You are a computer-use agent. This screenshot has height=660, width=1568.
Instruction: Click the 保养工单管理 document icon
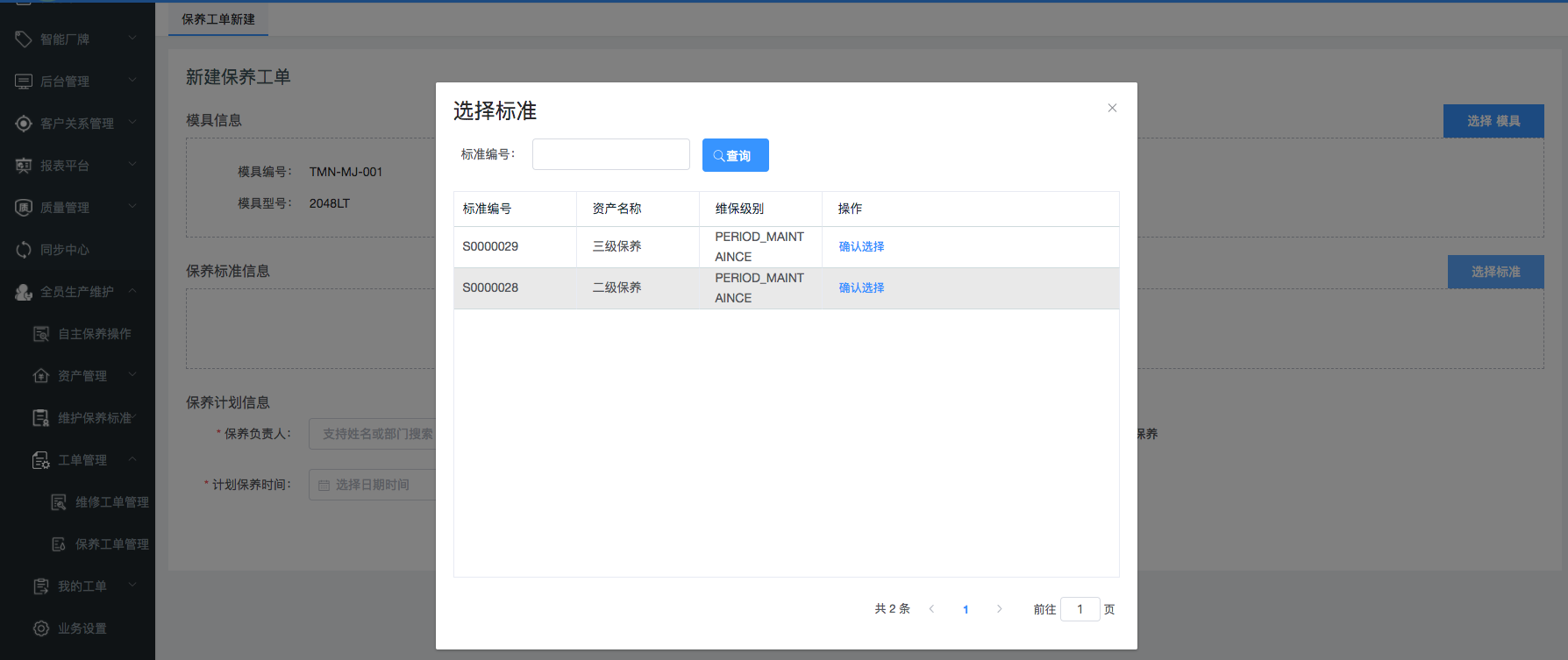(x=59, y=544)
